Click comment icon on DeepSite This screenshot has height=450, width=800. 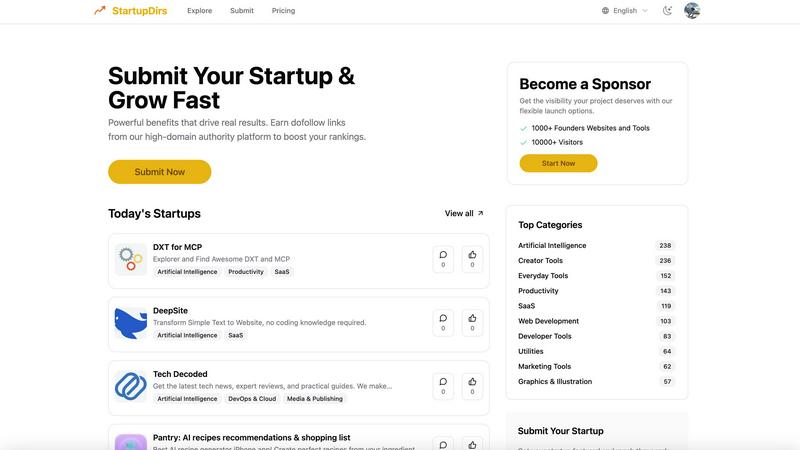[x=443, y=322]
